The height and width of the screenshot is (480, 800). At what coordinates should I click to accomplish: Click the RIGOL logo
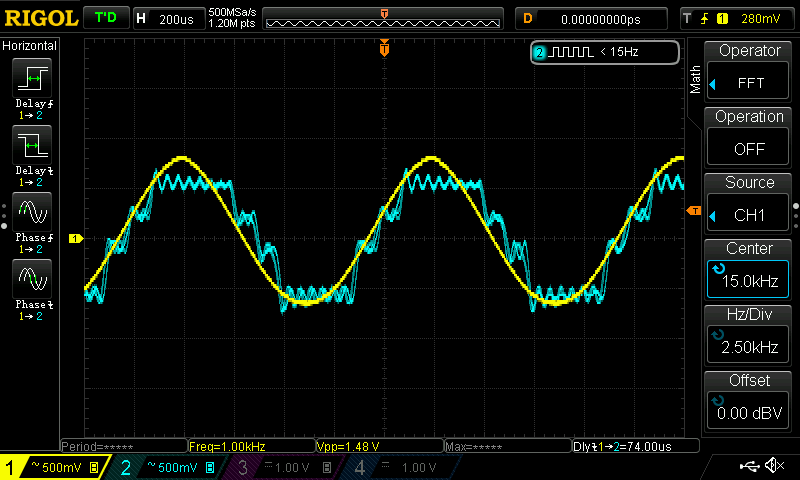(41, 18)
